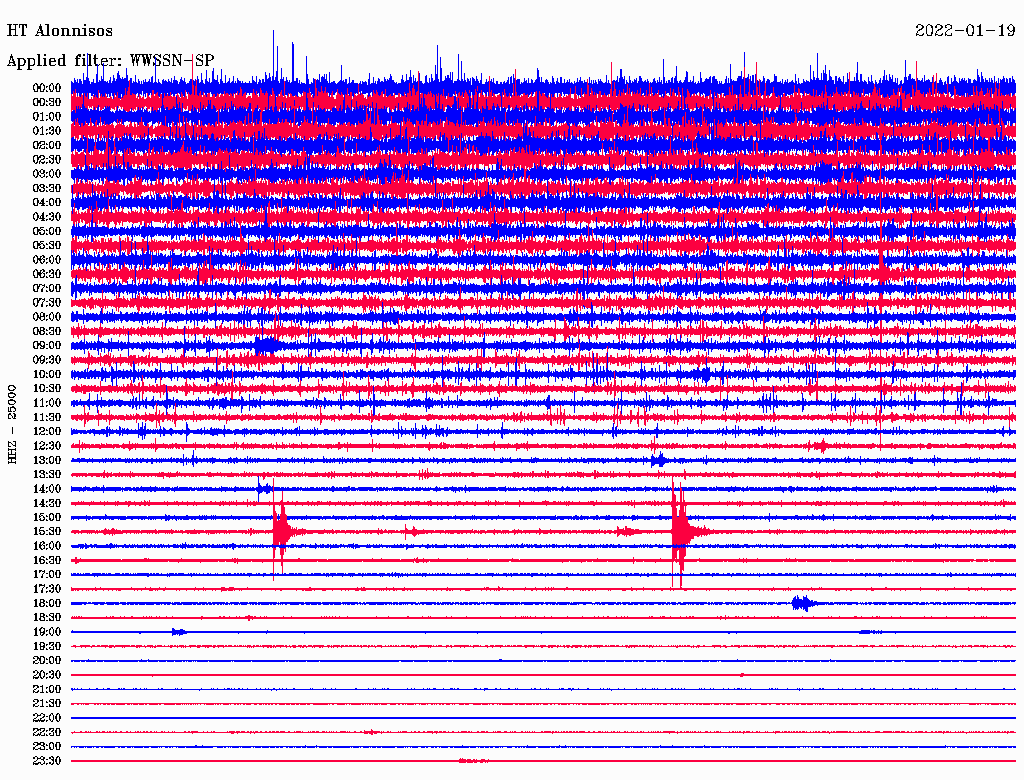Select the 11:30 time label

pyautogui.click(x=47, y=417)
